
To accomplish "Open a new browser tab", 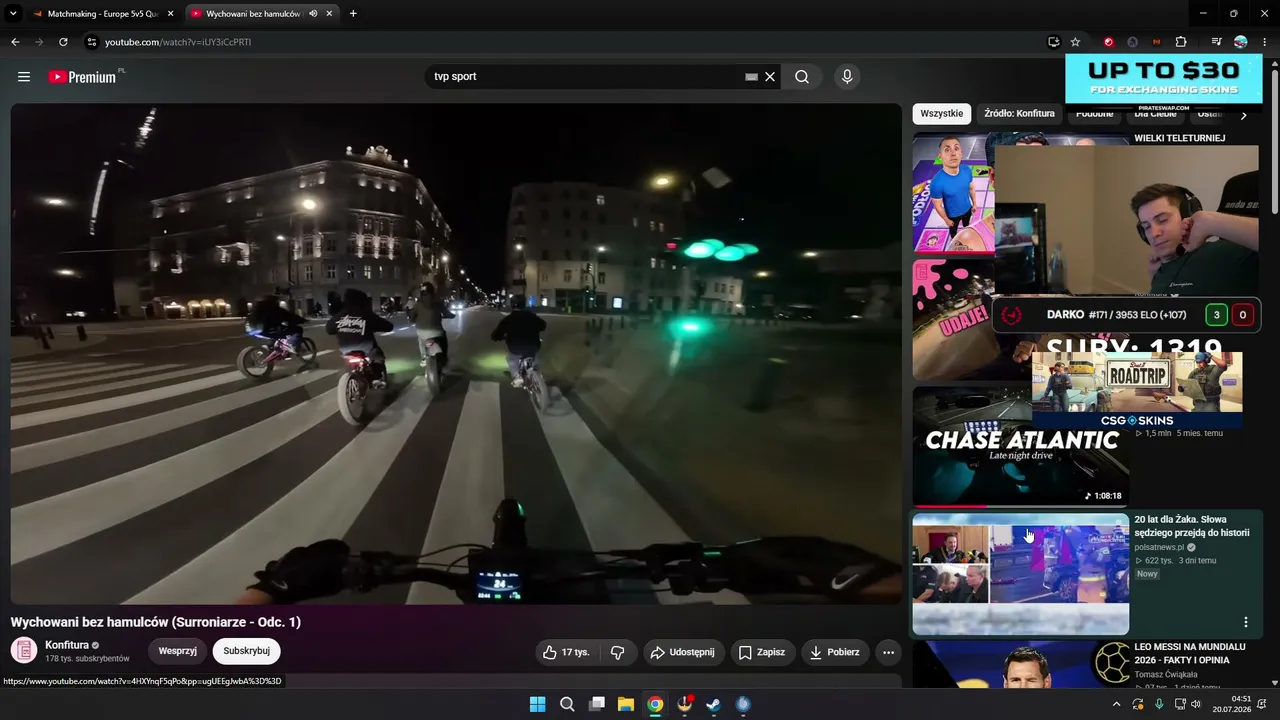I will [353, 14].
